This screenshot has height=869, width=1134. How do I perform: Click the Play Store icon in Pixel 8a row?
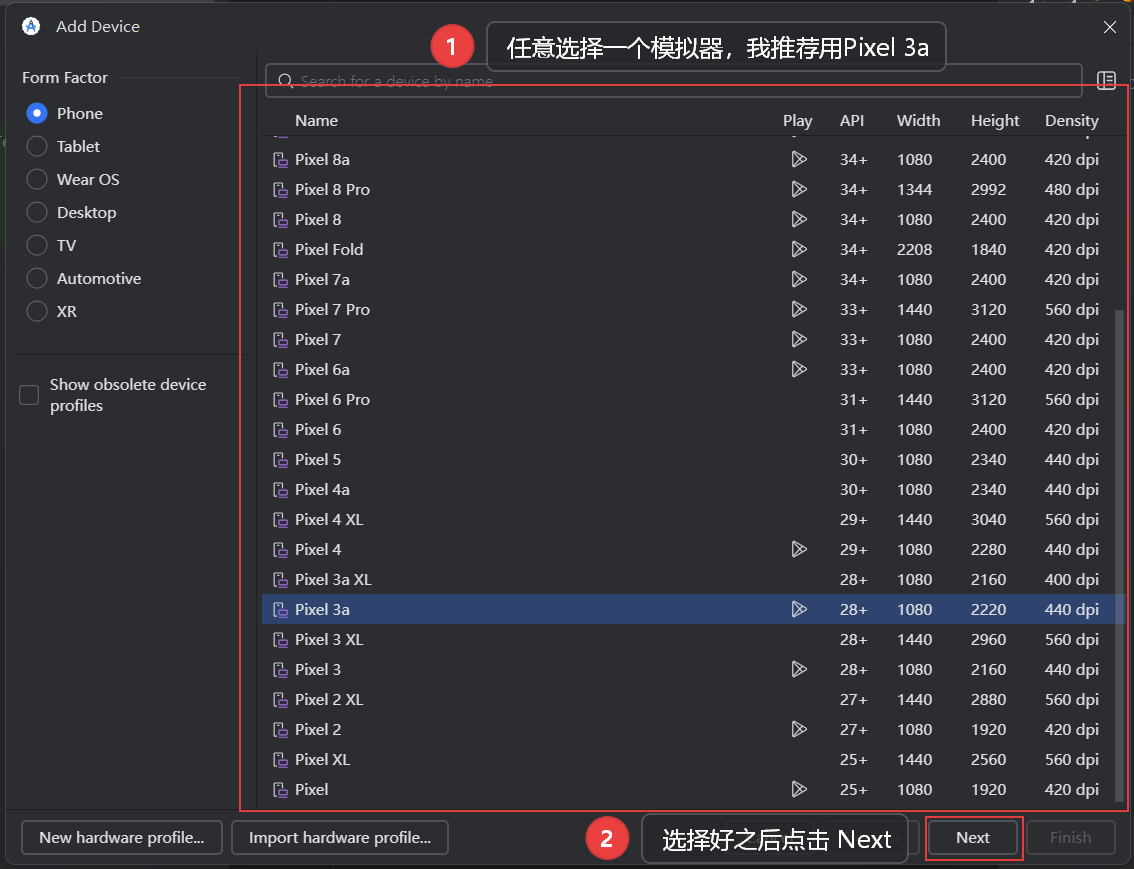[x=798, y=159]
